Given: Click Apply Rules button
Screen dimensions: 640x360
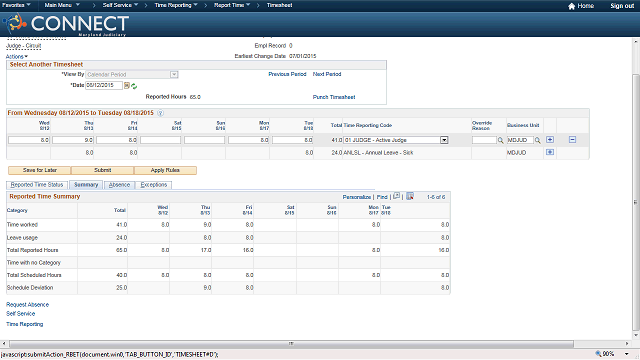Looking at the screenshot, I should point(165,170).
